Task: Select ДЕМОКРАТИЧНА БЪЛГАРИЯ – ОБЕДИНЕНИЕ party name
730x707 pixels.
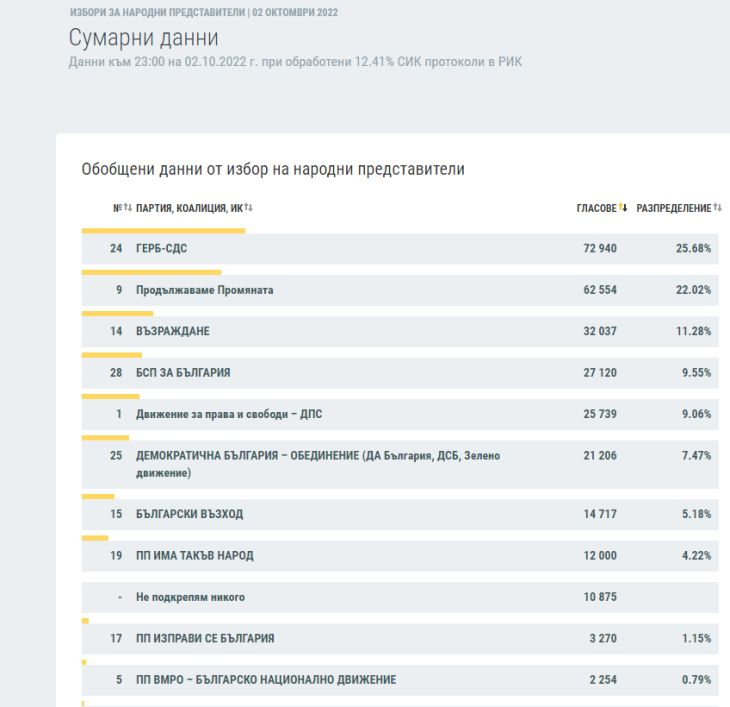Action: [x=318, y=464]
